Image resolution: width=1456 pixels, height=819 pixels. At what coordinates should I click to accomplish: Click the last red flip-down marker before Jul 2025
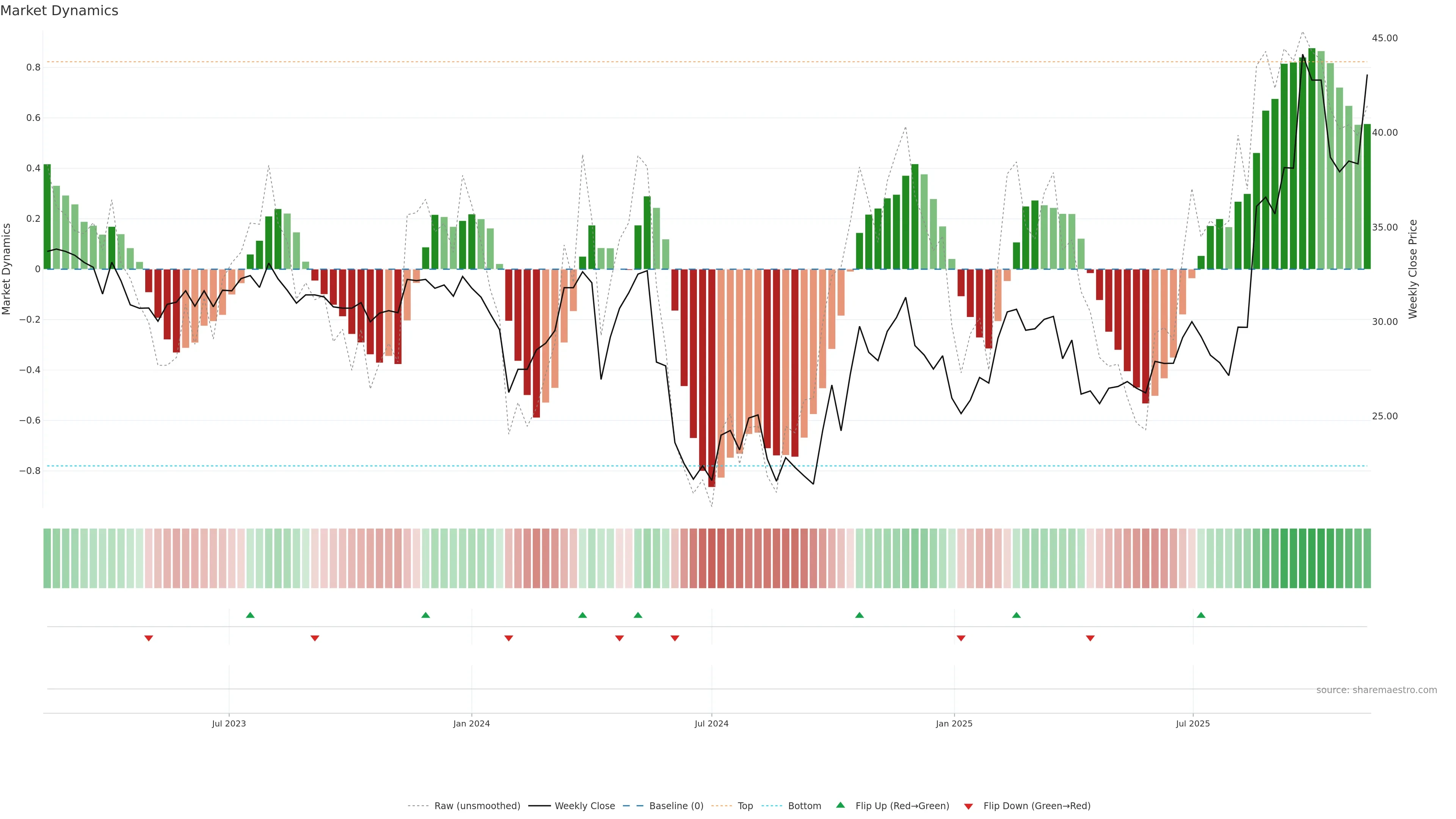[1090, 638]
